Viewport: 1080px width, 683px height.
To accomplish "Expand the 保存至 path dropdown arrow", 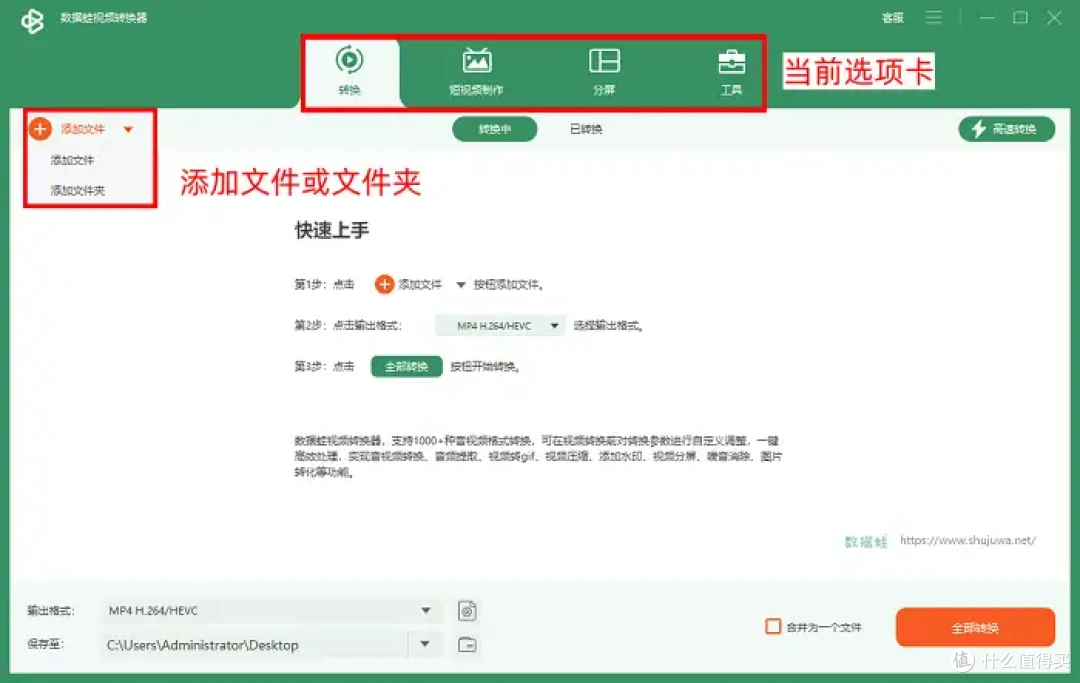I will coord(425,644).
